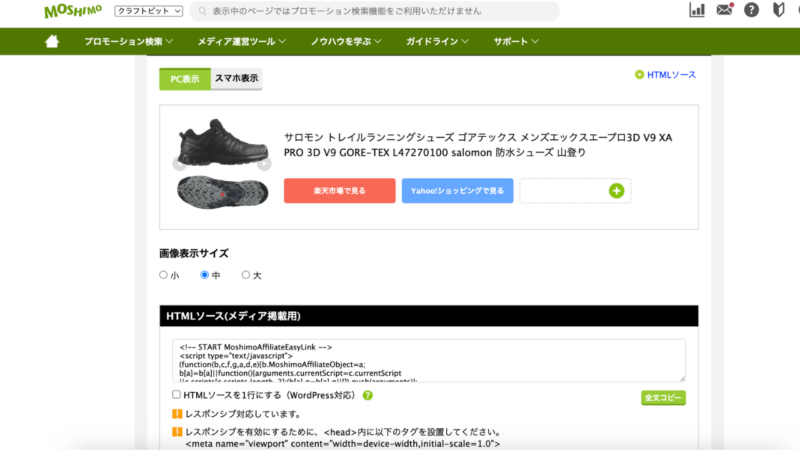
Task: Select large image size 大
Action: [x=246, y=275]
